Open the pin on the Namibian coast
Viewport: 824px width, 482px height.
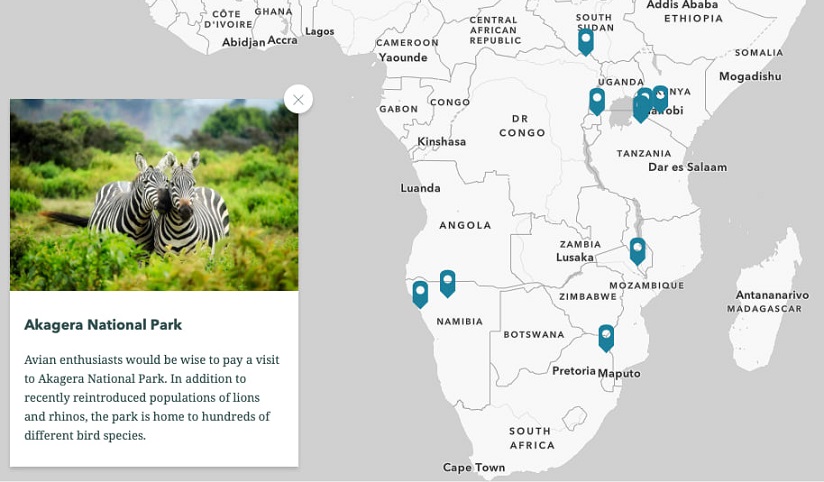pyautogui.click(x=420, y=294)
